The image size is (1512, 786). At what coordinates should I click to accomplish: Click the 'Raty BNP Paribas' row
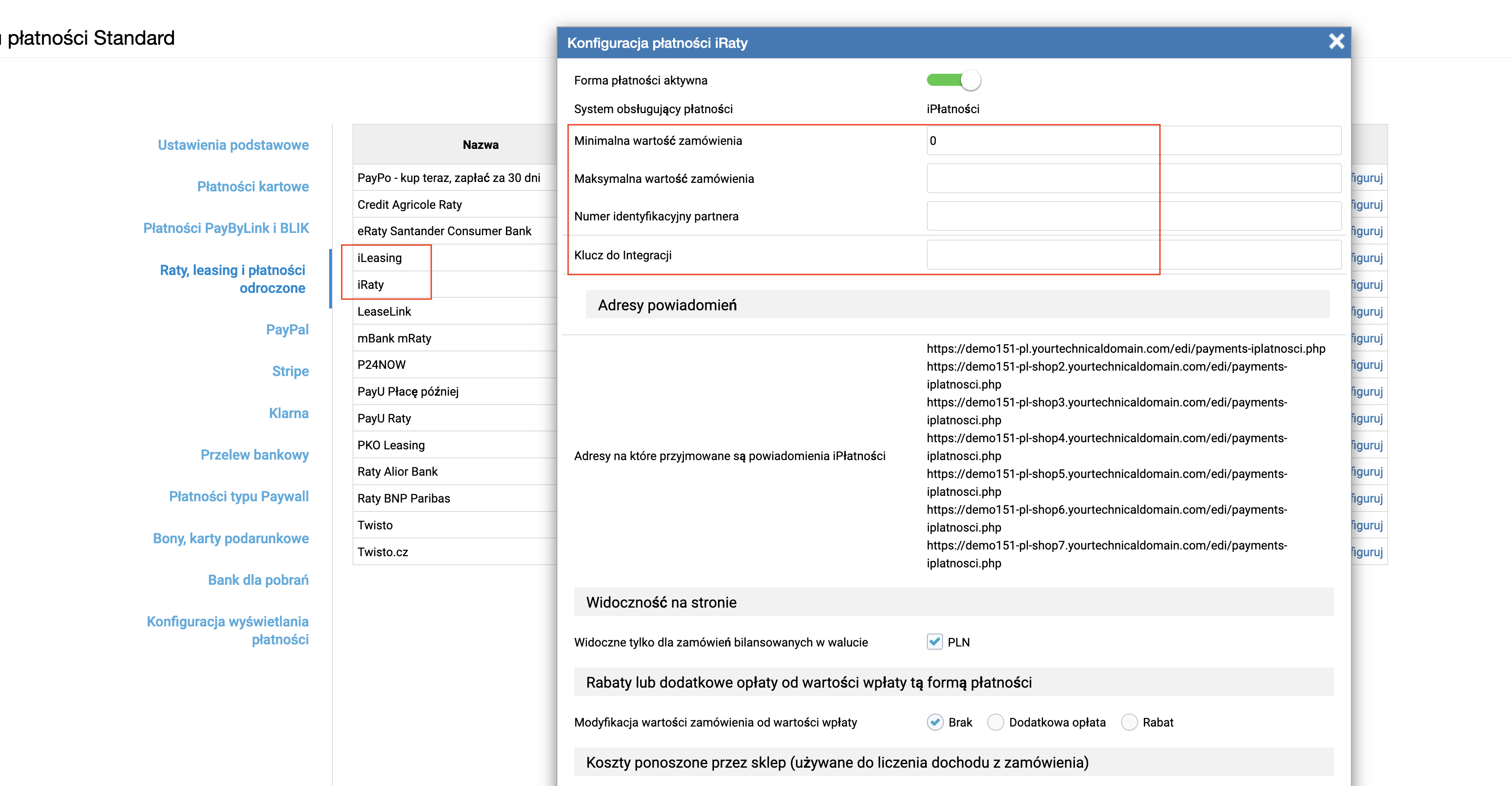(455, 499)
